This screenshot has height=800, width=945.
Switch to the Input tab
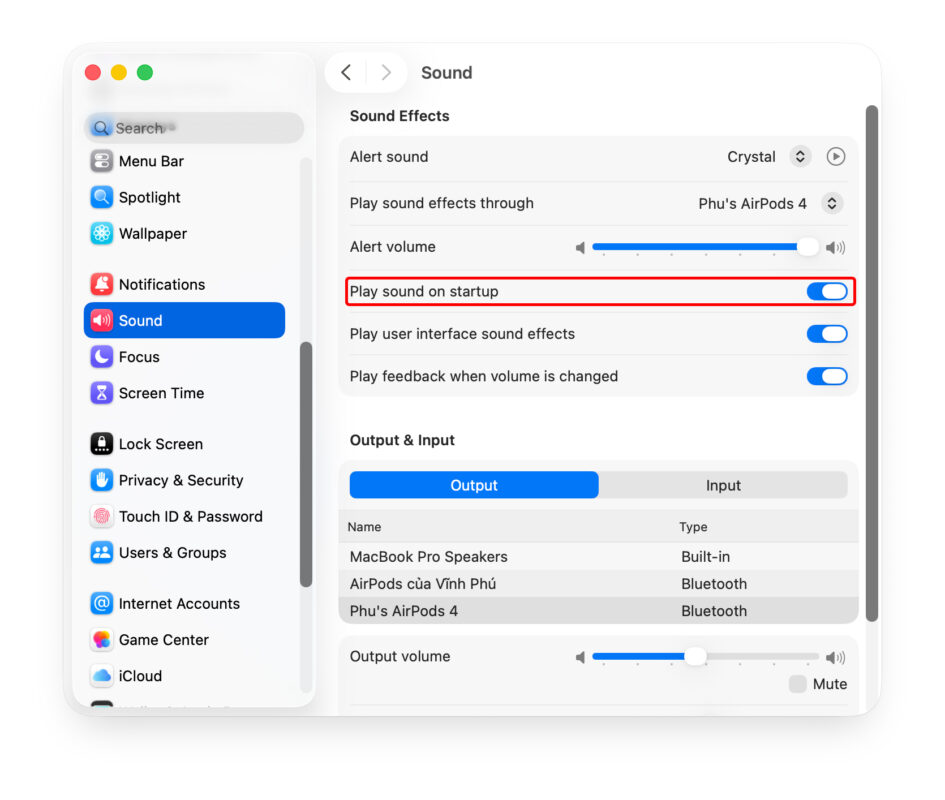pyautogui.click(x=723, y=485)
